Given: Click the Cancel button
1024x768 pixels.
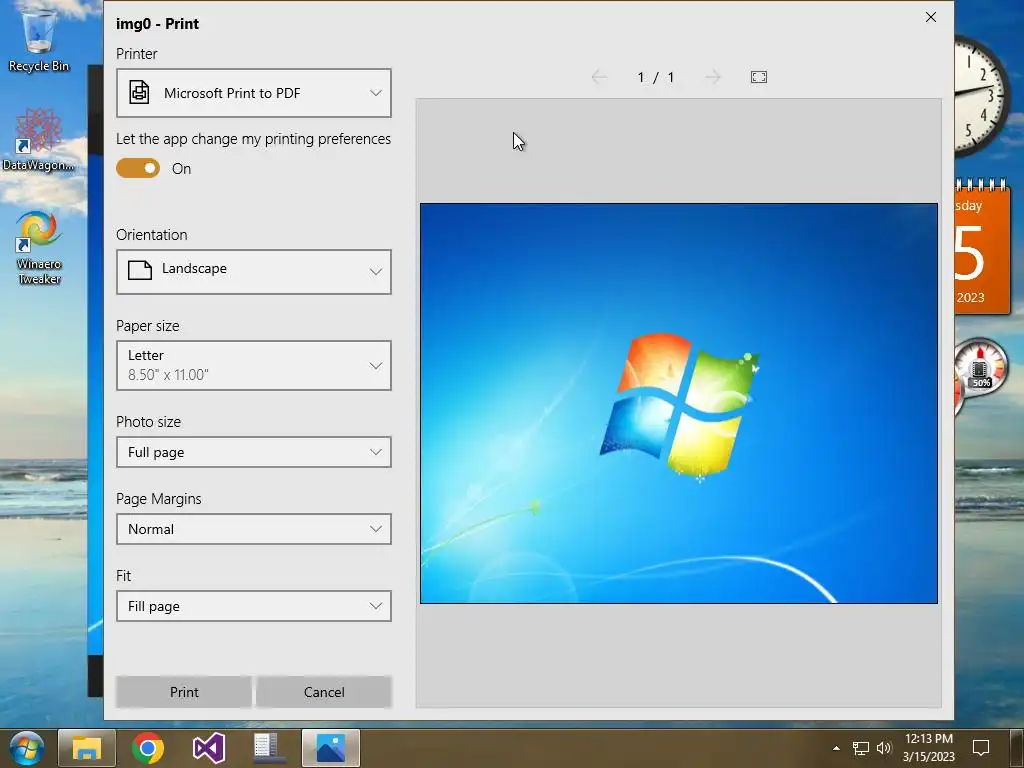Looking at the screenshot, I should (x=324, y=692).
